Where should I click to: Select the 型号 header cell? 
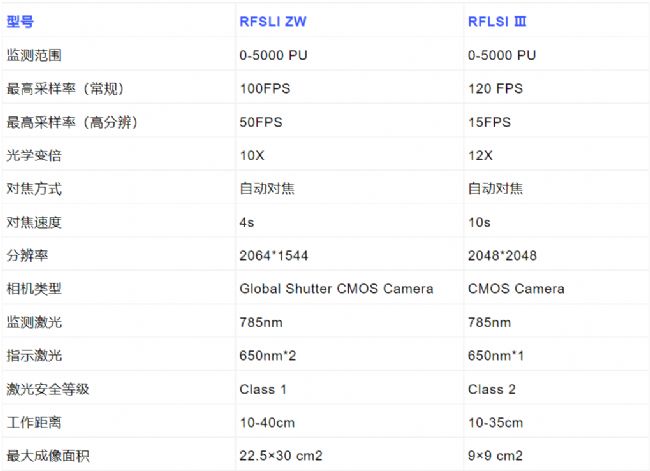(20, 20)
